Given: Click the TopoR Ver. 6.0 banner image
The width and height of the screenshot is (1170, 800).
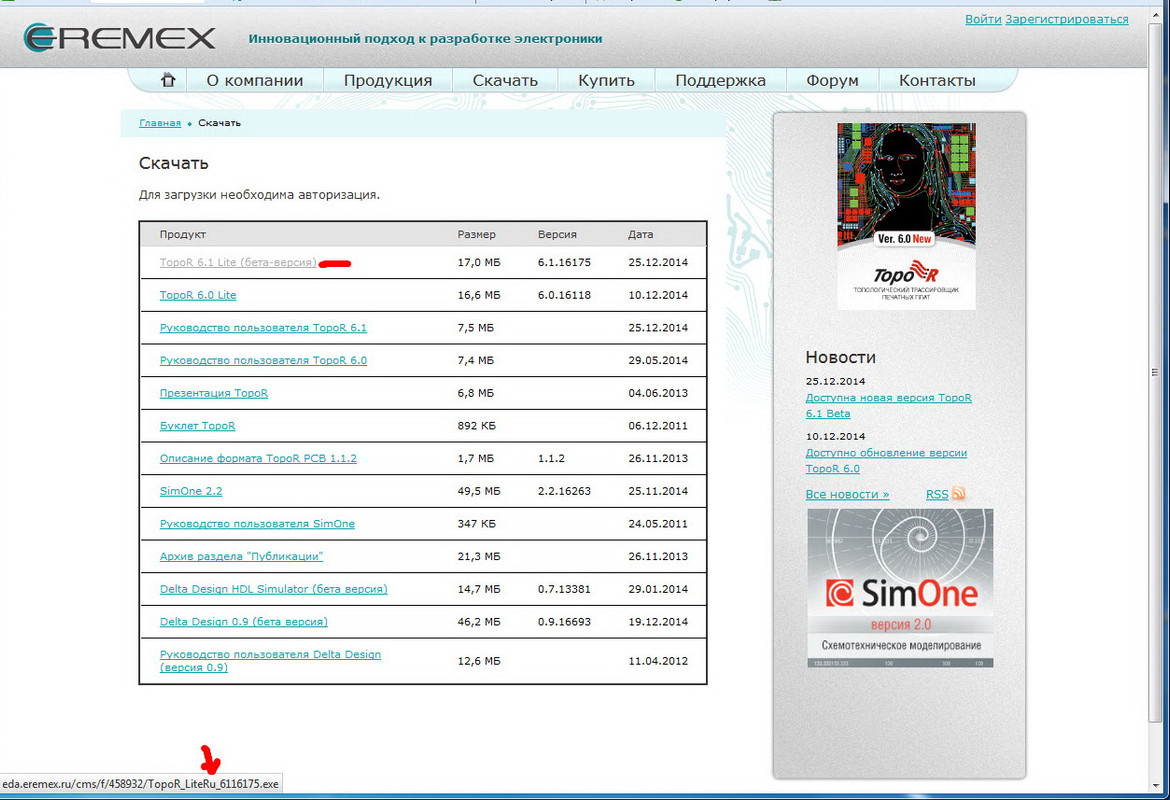Looking at the screenshot, I should pos(906,216).
